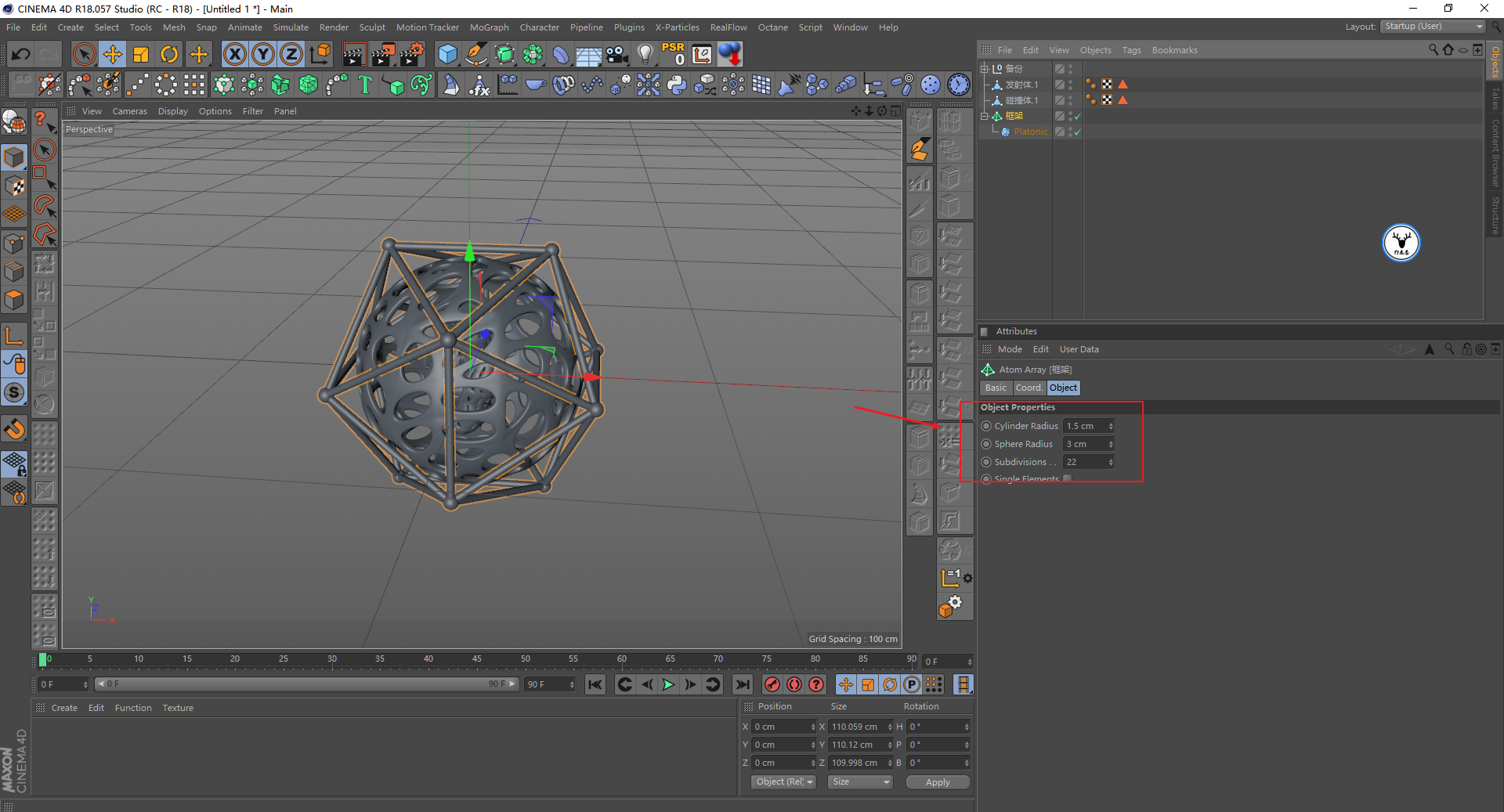
Task: Select the Magnet tool in left palette
Action: [x=14, y=429]
